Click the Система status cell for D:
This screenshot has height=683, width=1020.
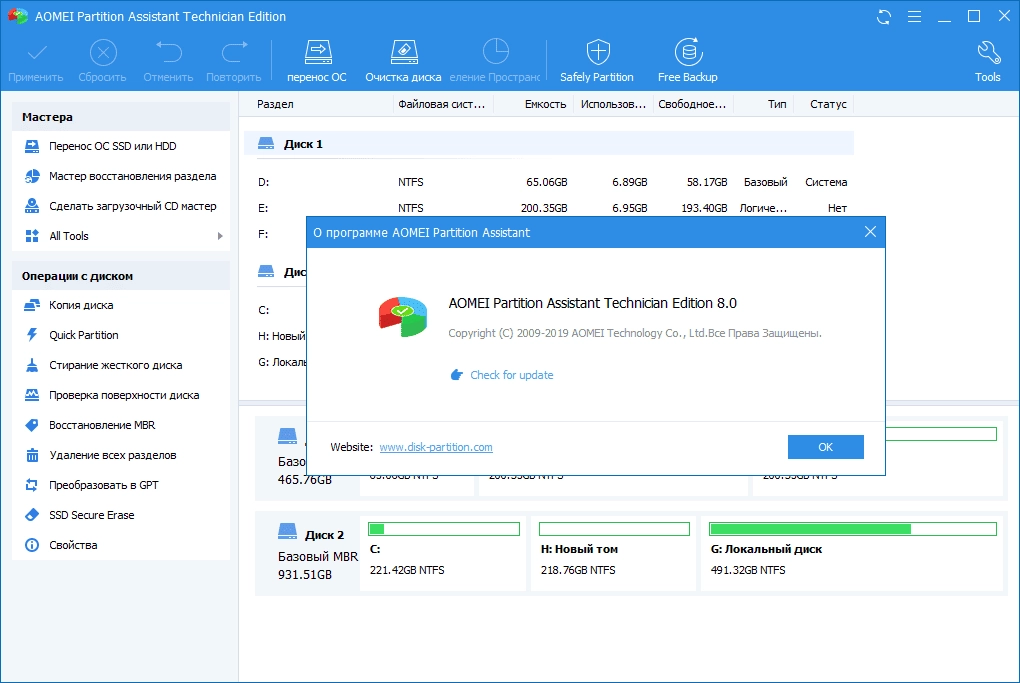(x=826, y=182)
